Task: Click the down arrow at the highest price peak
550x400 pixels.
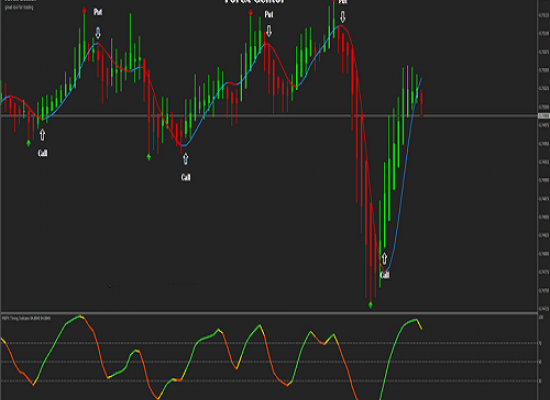Action: (343, 16)
